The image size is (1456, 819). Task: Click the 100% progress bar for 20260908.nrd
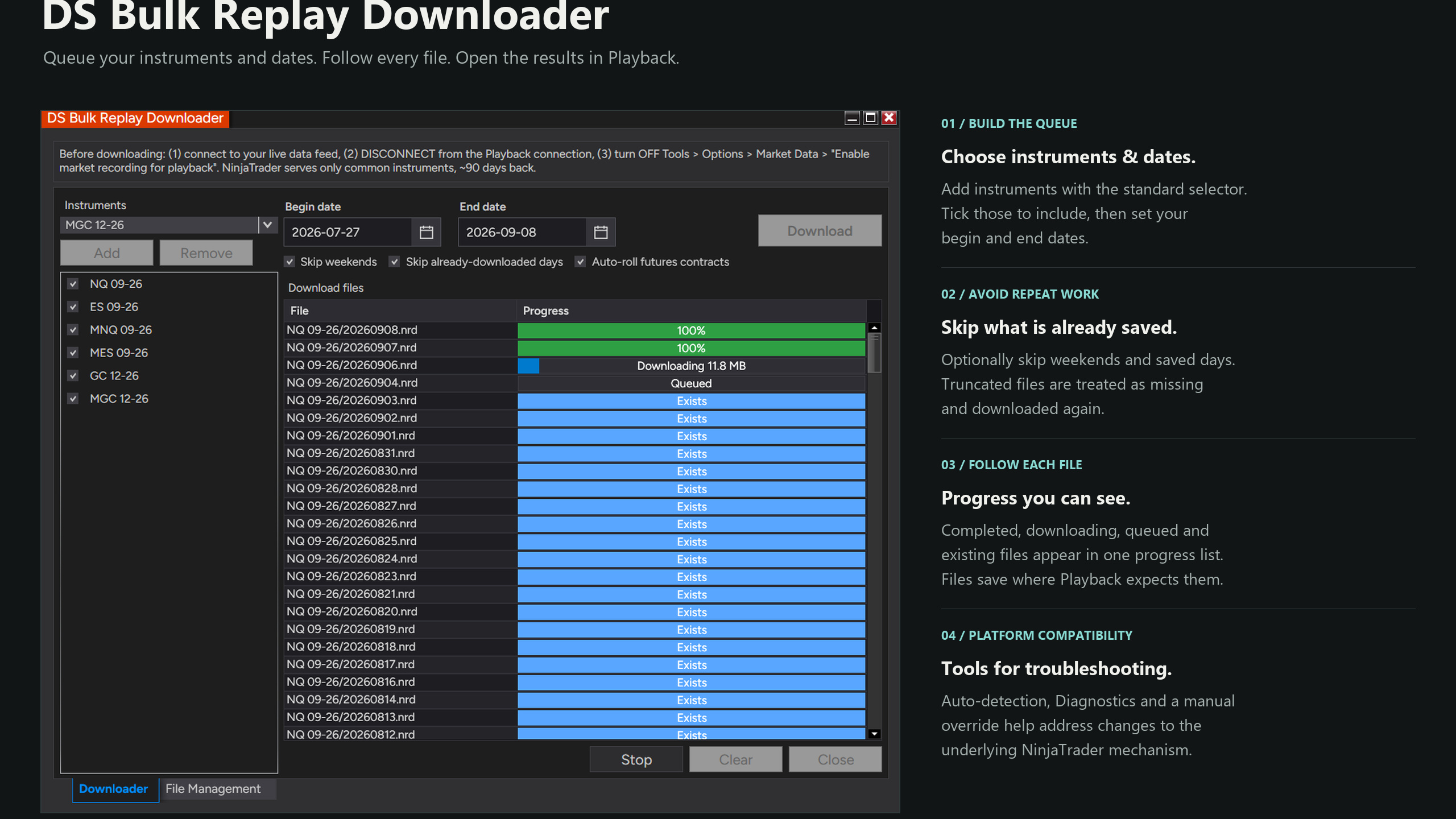[x=691, y=330]
